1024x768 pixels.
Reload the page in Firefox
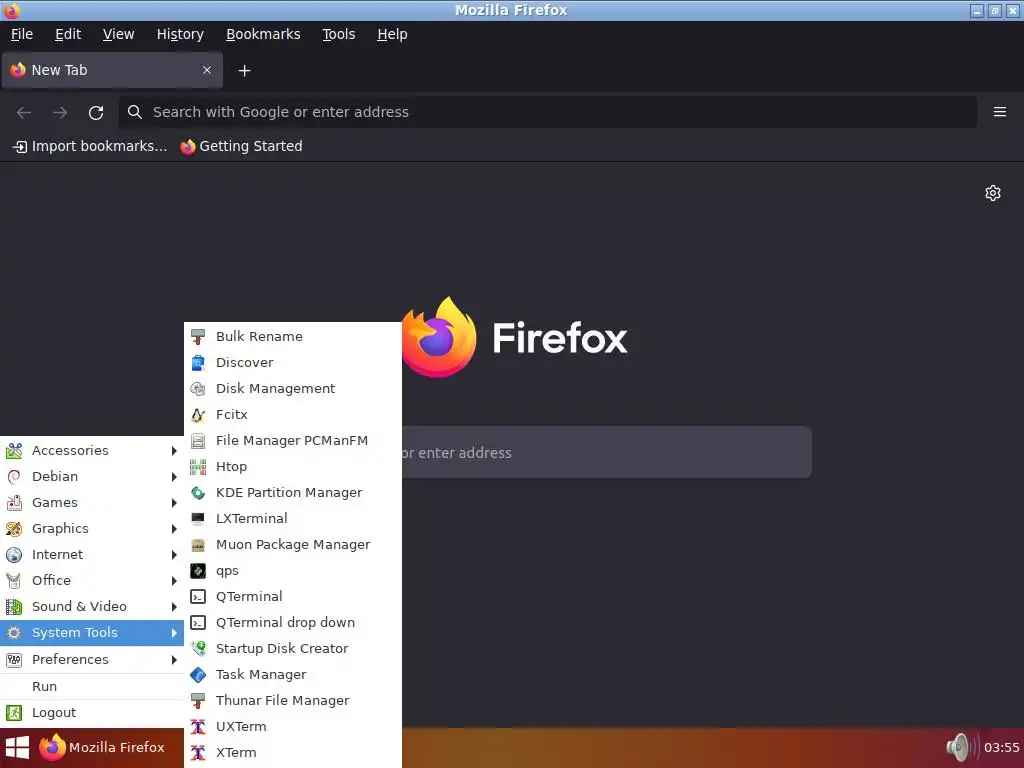click(x=96, y=112)
